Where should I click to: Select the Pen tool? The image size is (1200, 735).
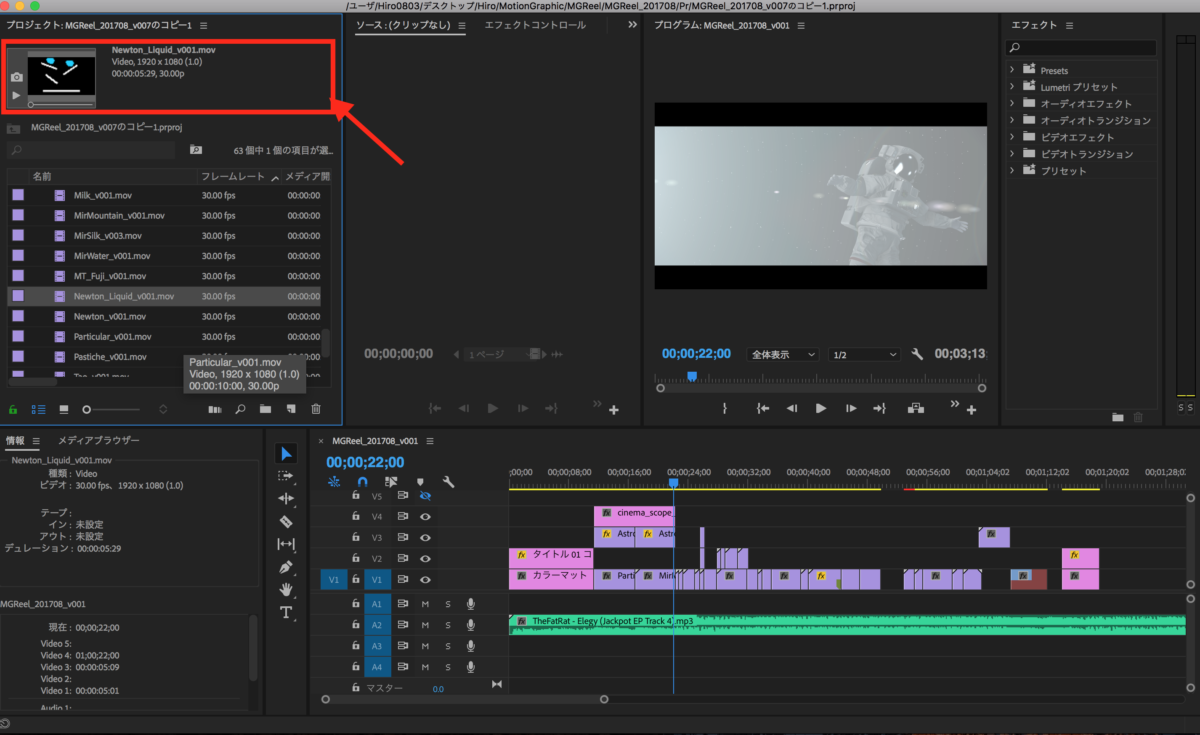(x=286, y=567)
